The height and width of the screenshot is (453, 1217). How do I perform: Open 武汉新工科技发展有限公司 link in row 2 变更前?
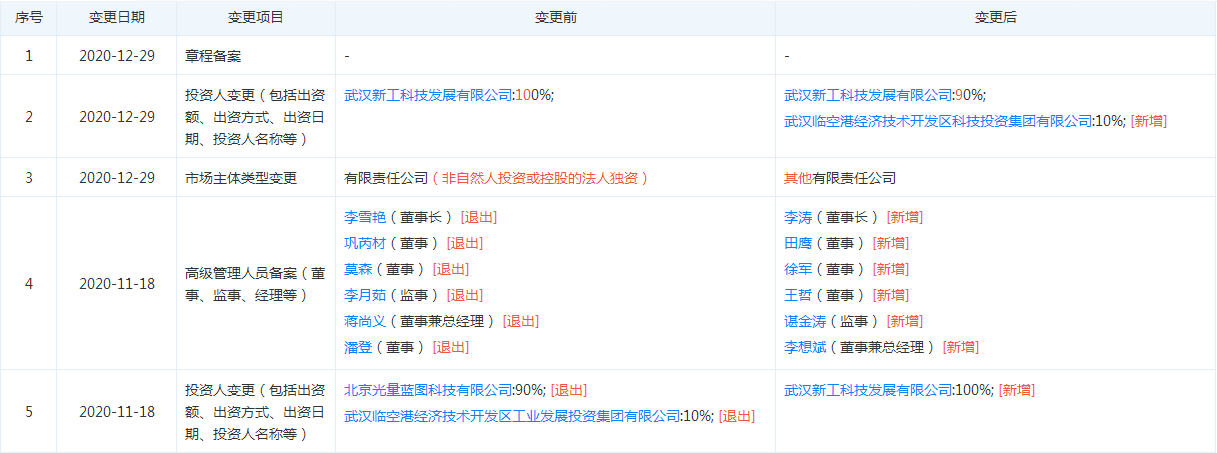429,95
